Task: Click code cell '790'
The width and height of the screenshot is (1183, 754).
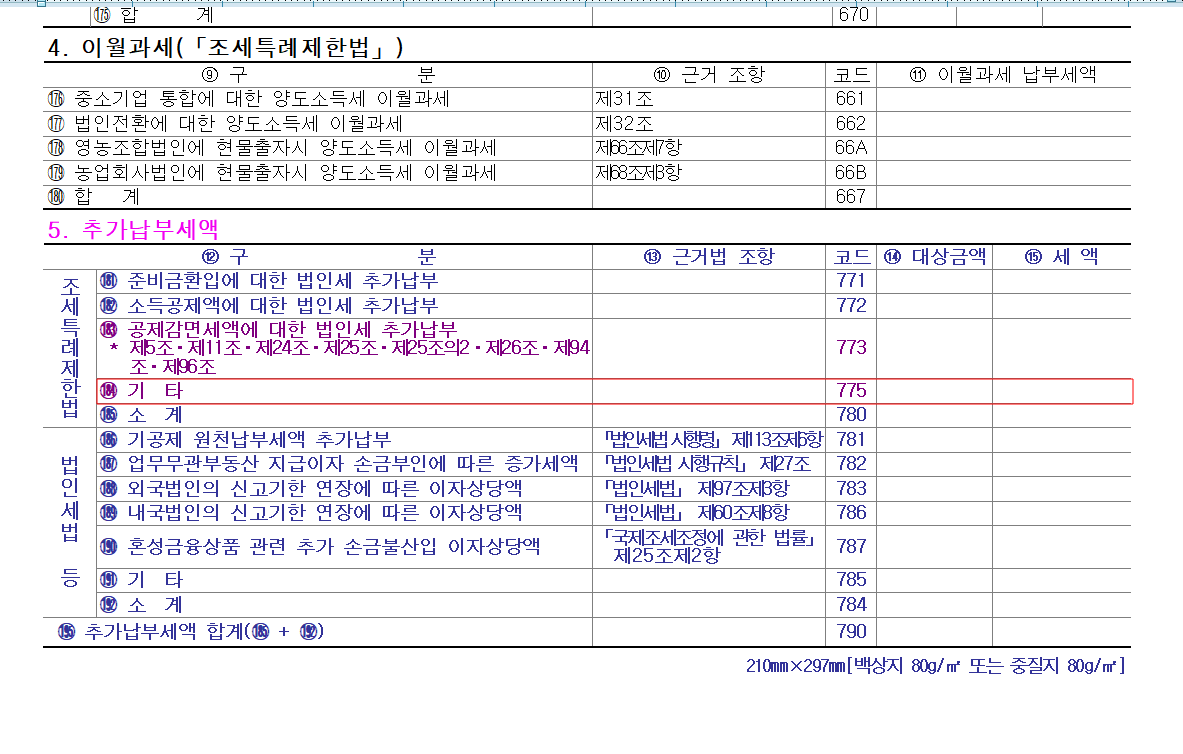Action: 851,632
